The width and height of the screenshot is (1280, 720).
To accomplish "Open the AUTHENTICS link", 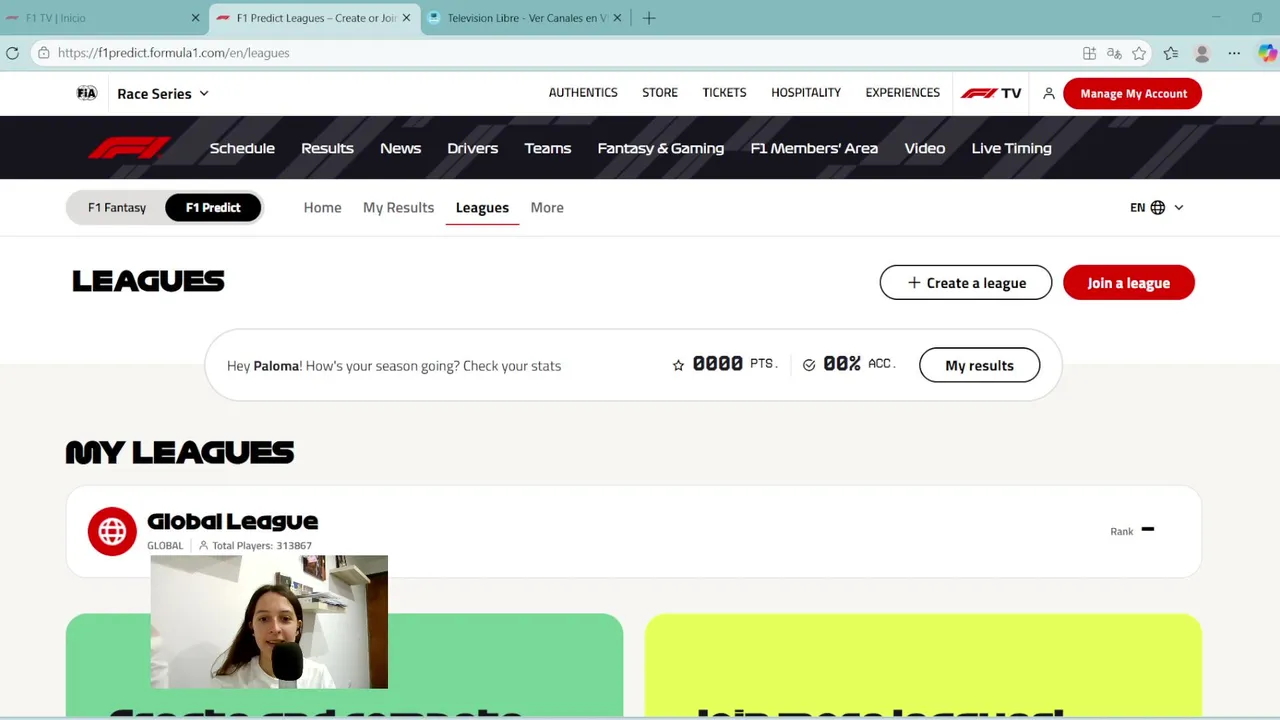I will tap(583, 93).
